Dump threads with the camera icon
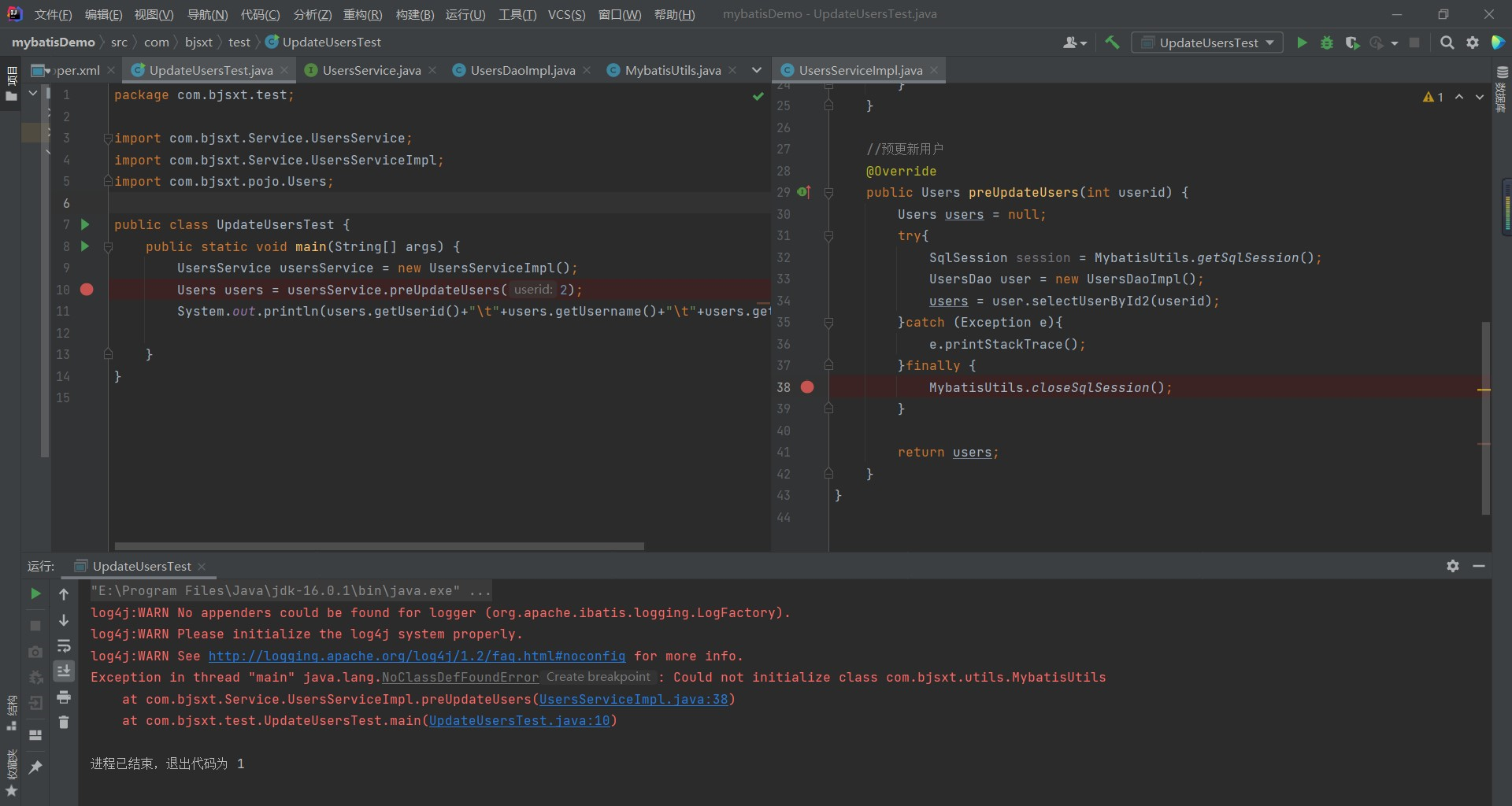This screenshot has width=1512, height=806. (35, 652)
